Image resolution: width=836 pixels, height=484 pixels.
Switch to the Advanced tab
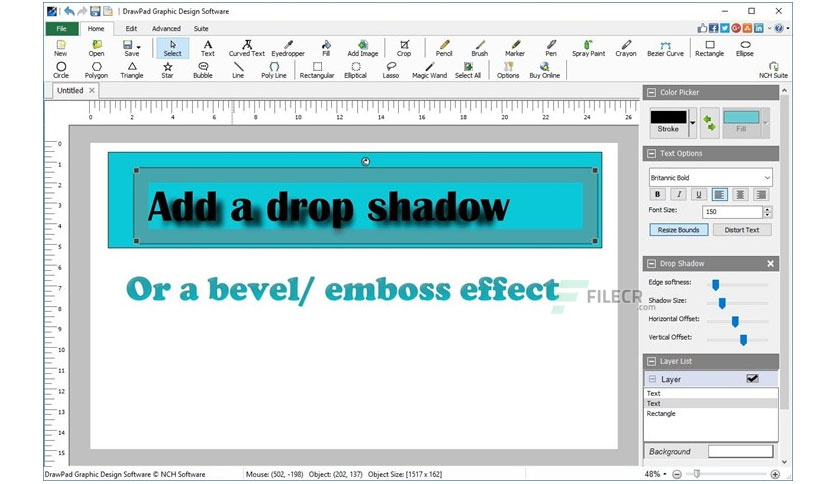coord(166,29)
